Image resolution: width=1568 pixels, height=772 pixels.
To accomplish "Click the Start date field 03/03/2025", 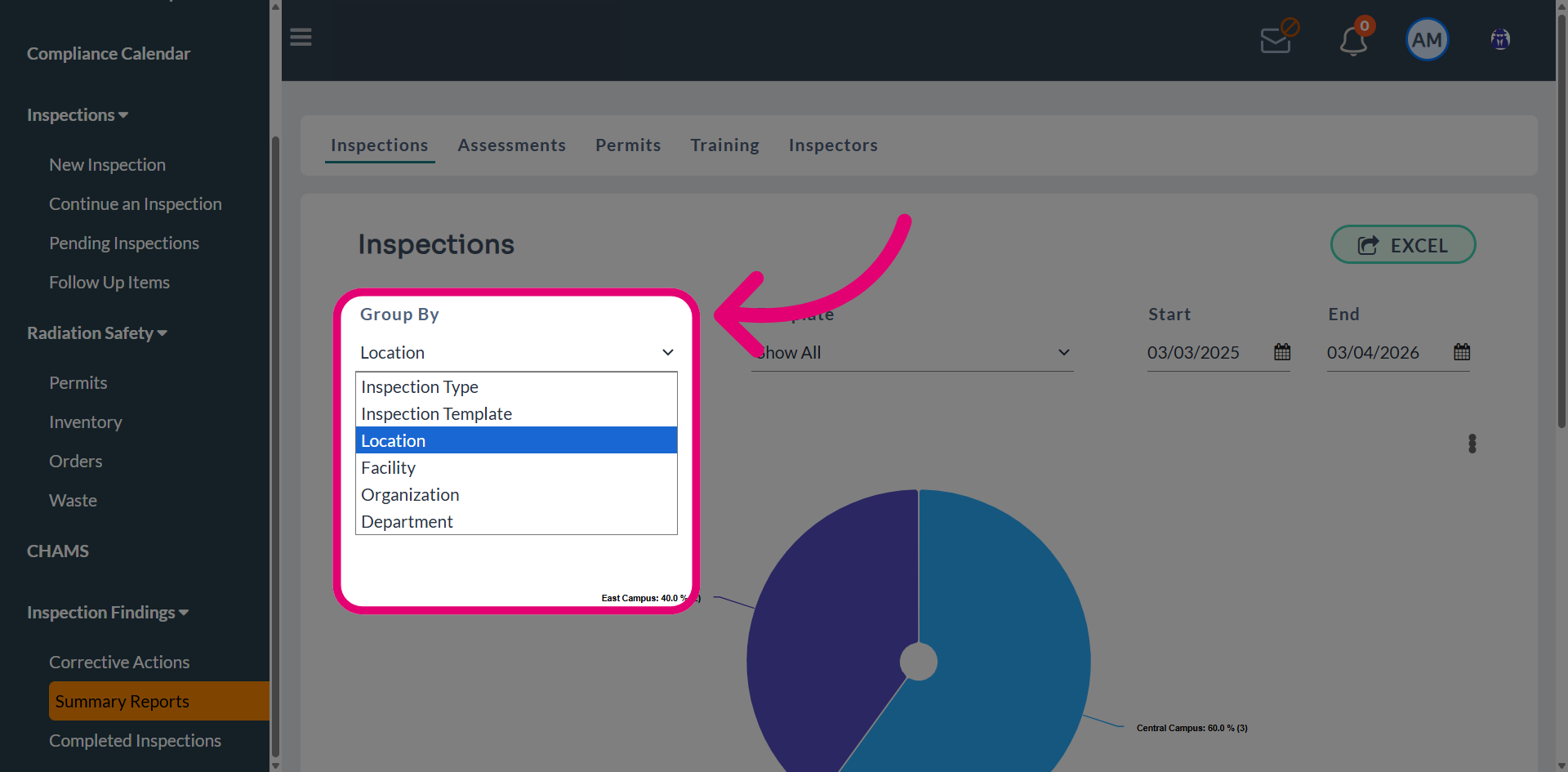I will [1193, 353].
